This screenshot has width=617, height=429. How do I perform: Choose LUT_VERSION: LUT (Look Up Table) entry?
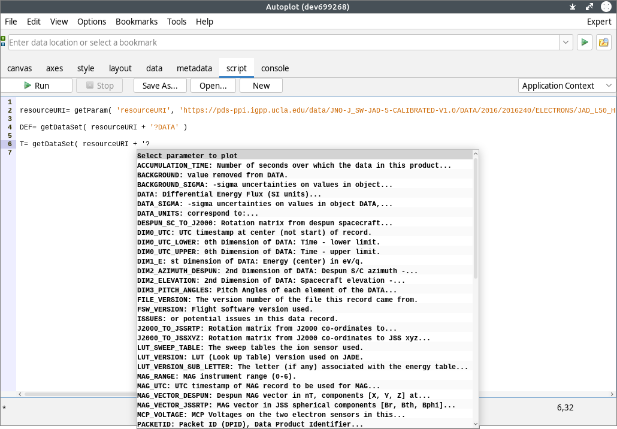305,357
